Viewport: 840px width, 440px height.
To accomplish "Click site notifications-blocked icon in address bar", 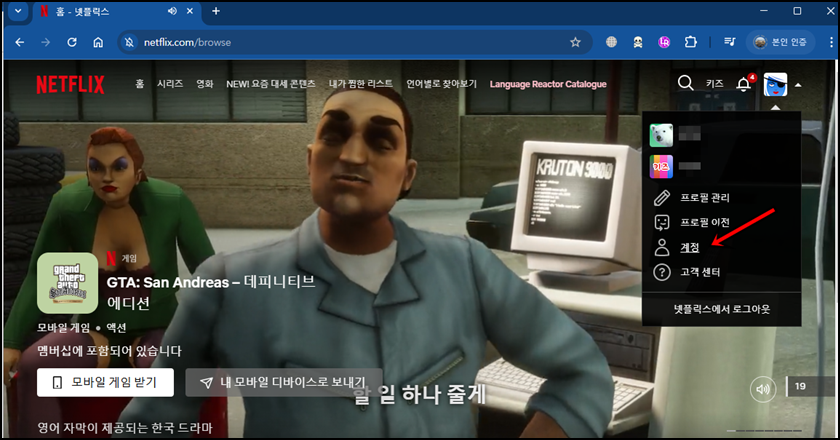I will [x=129, y=42].
